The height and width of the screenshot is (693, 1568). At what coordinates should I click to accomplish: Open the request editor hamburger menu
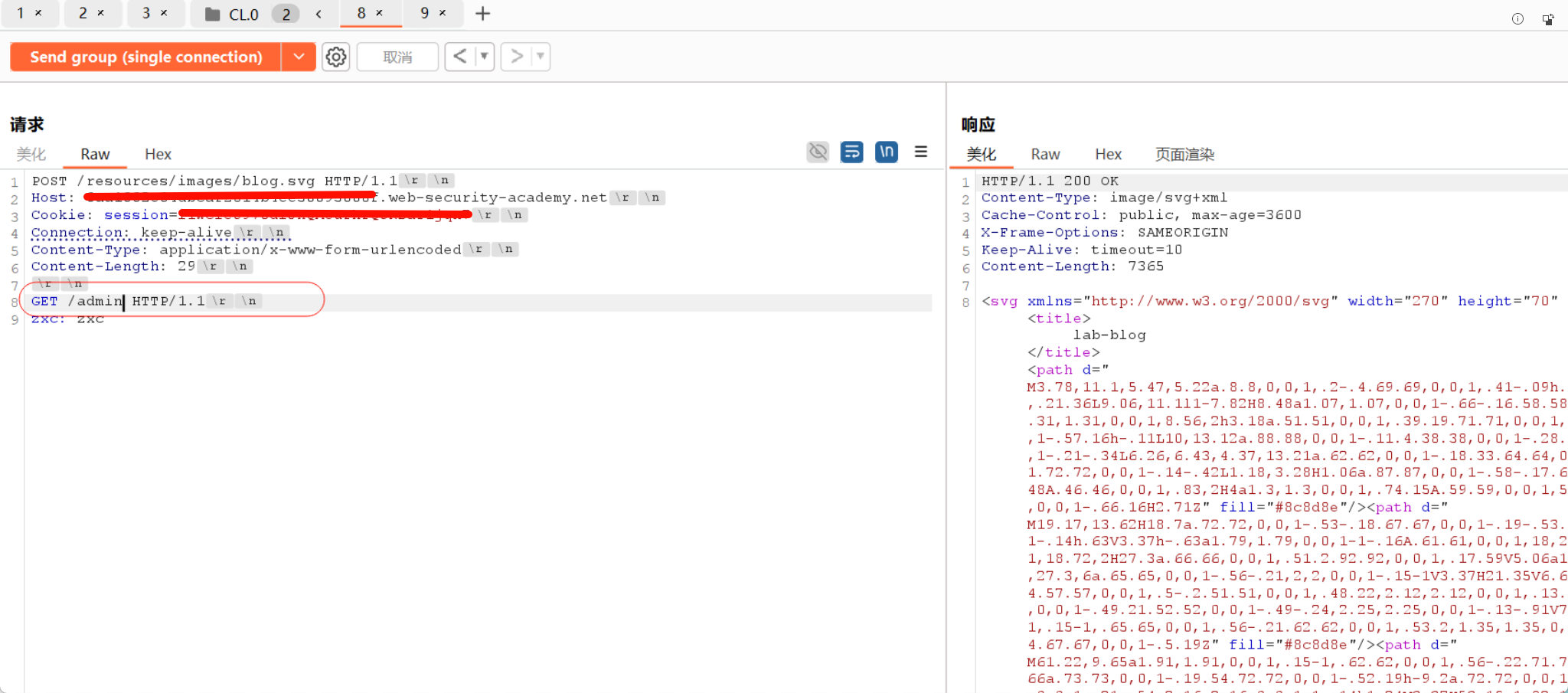[921, 152]
